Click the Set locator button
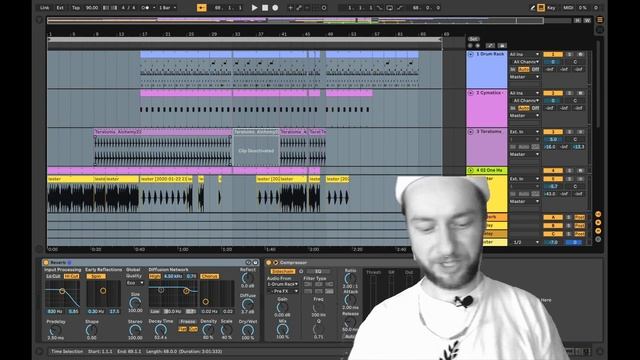This screenshot has height=360, width=640. tap(473, 39)
